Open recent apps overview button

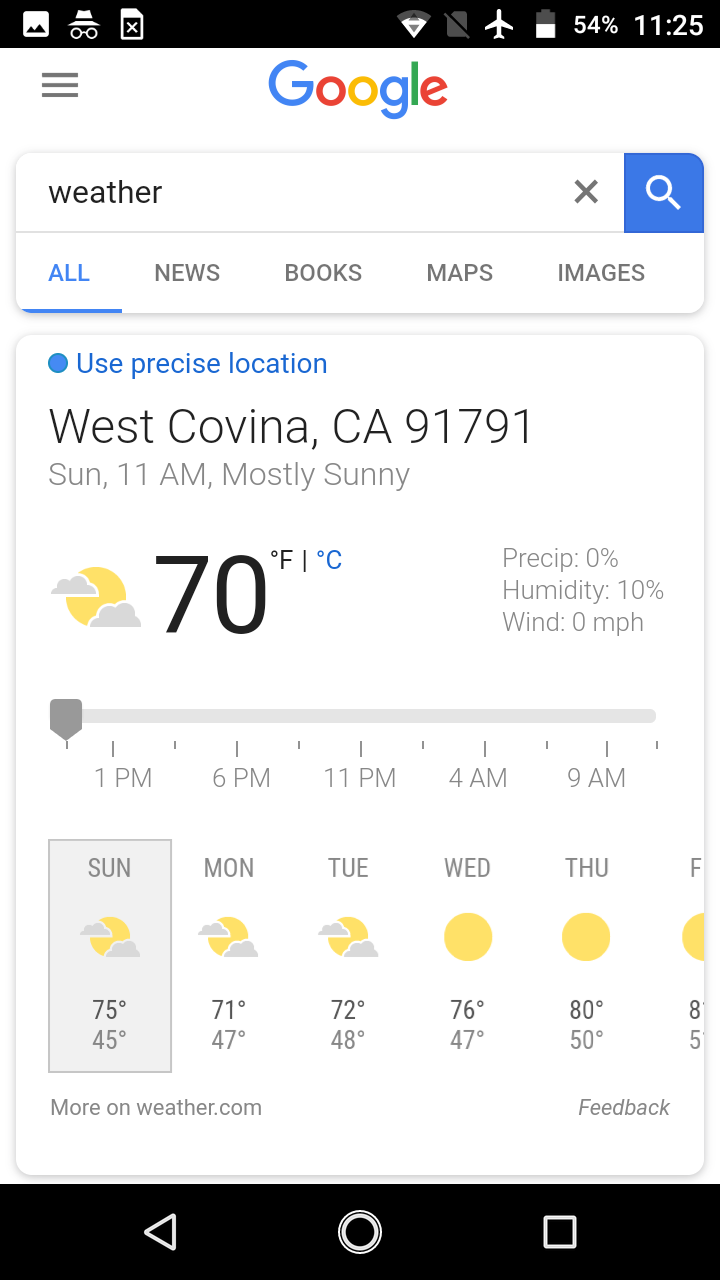coord(560,1232)
